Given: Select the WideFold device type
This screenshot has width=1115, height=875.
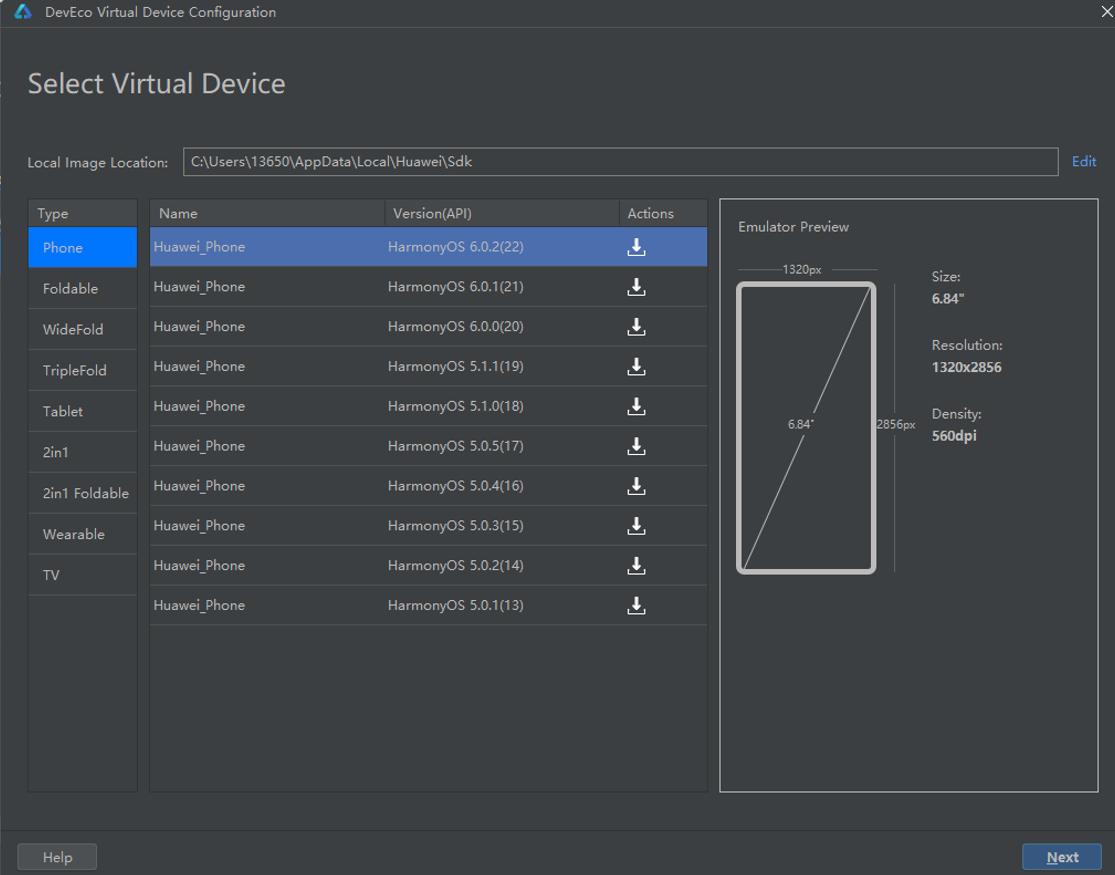Looking at the screenshot, I should [82, 329].
